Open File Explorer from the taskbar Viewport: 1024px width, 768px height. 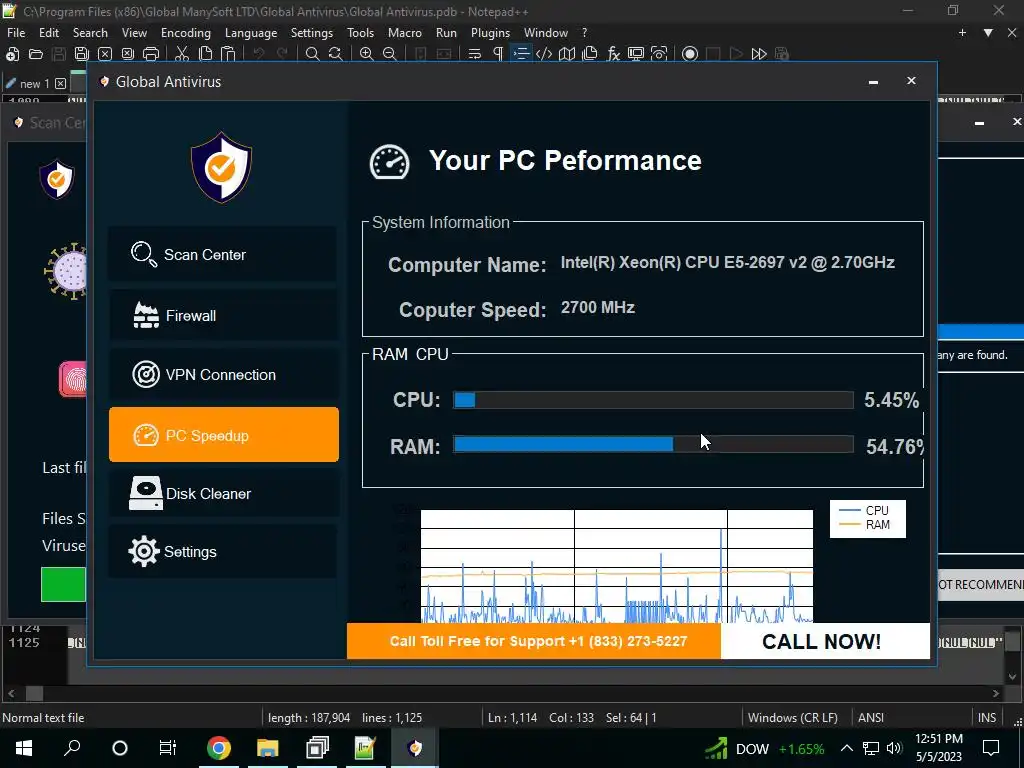268,748
